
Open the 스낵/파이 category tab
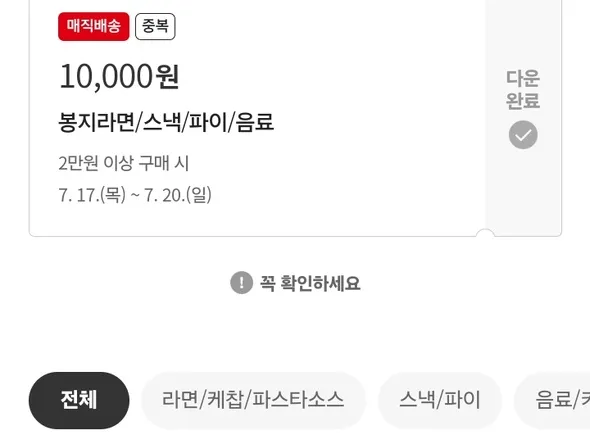[440, 400]
